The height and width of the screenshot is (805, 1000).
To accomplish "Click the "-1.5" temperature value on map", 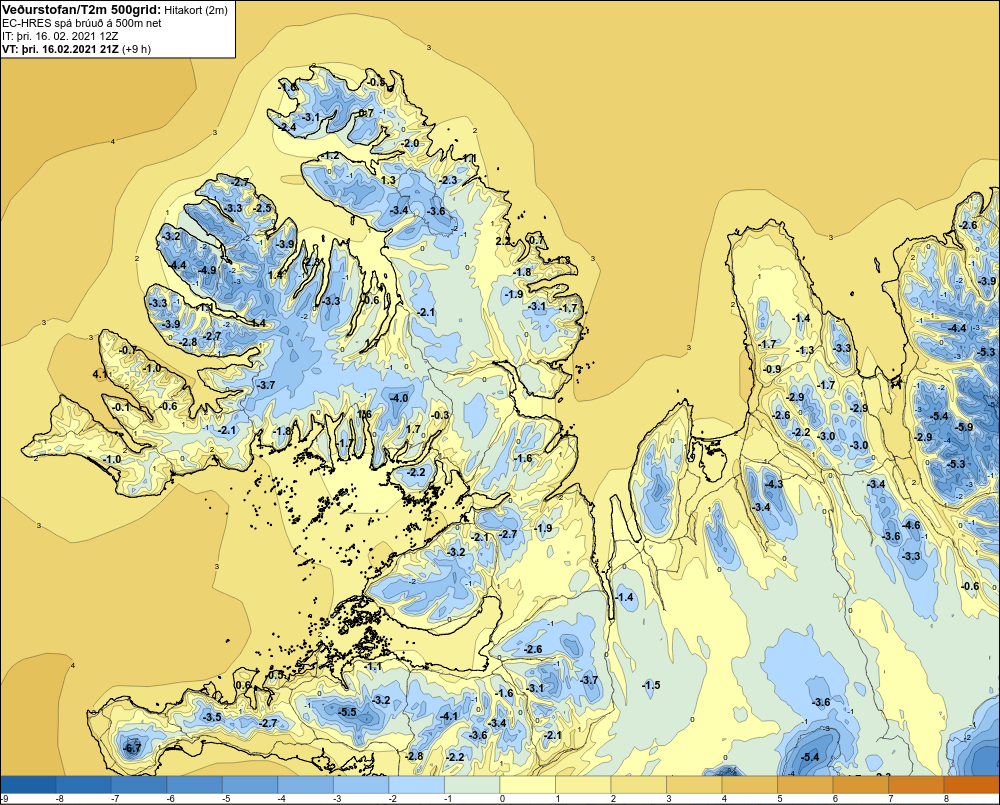I will click(x=651, y=685).
